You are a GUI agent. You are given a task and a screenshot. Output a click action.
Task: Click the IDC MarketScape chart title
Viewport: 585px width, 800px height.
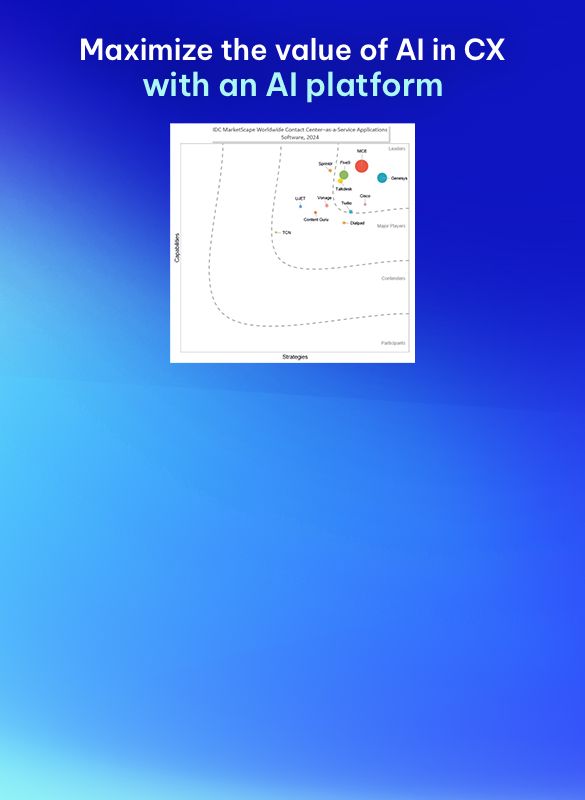pyautogui.click(x=300, y=133)
